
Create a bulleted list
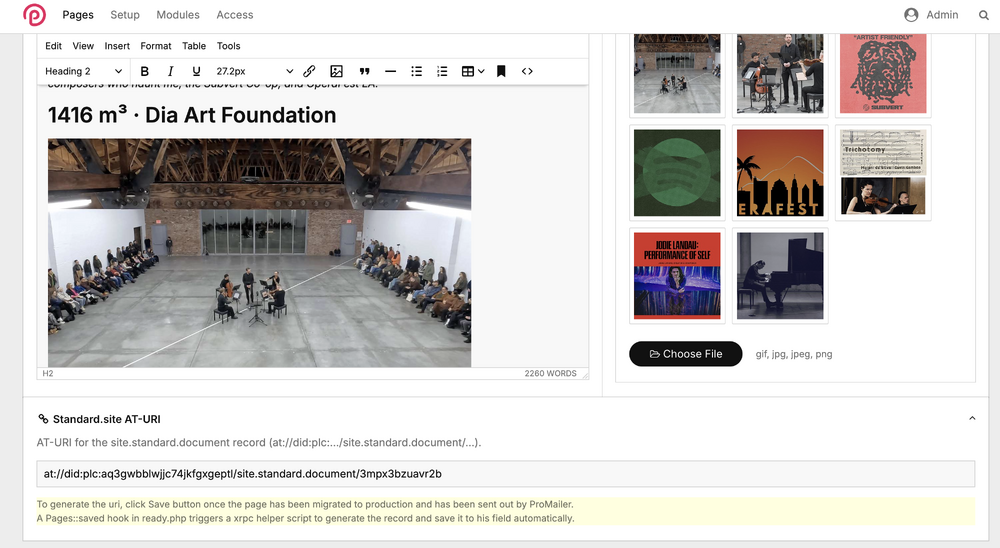coord(416,71)
